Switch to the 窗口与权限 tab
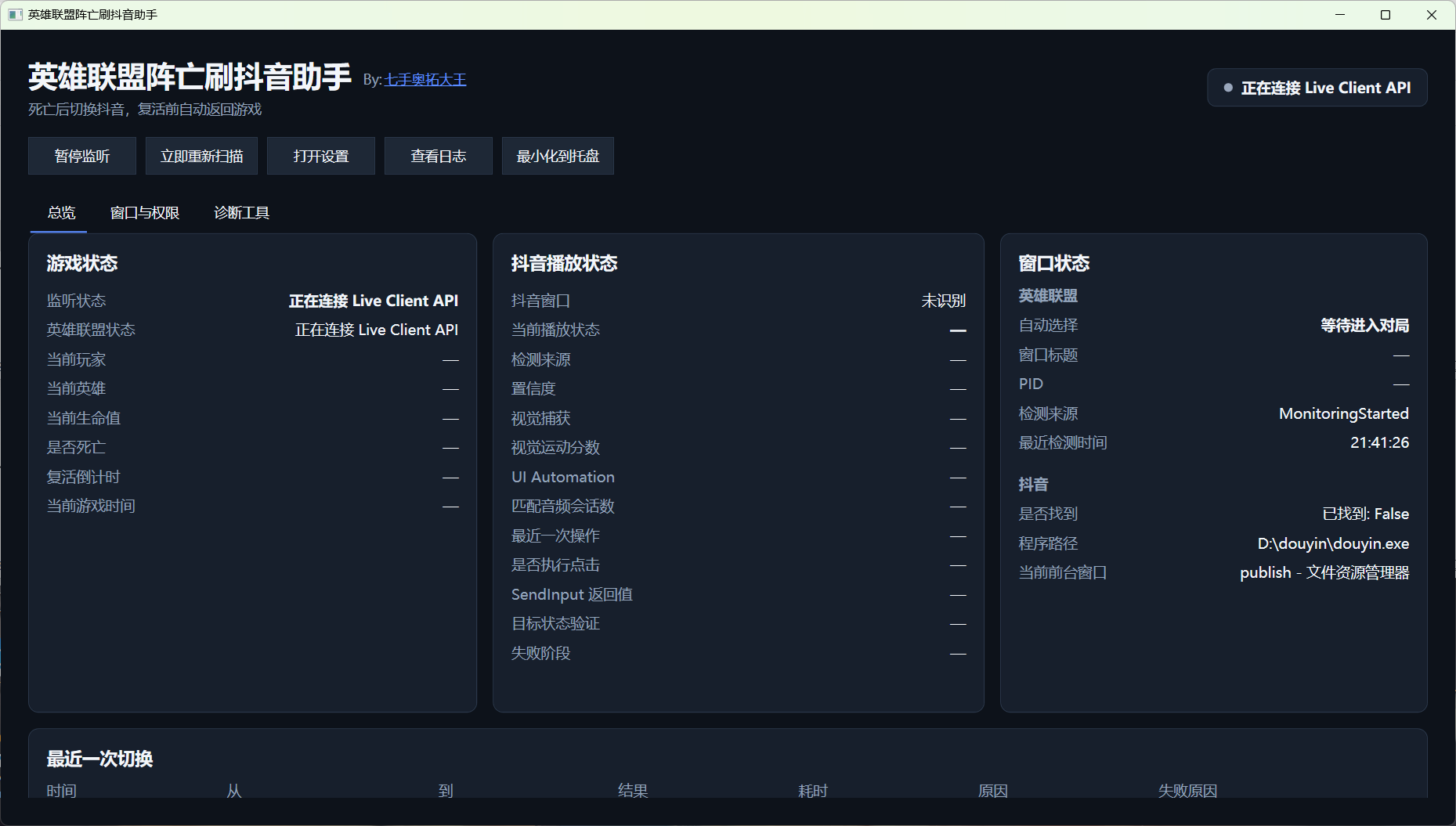This screenshot has height=826, width=1456. pyautogui.click(x=145, y=213)
